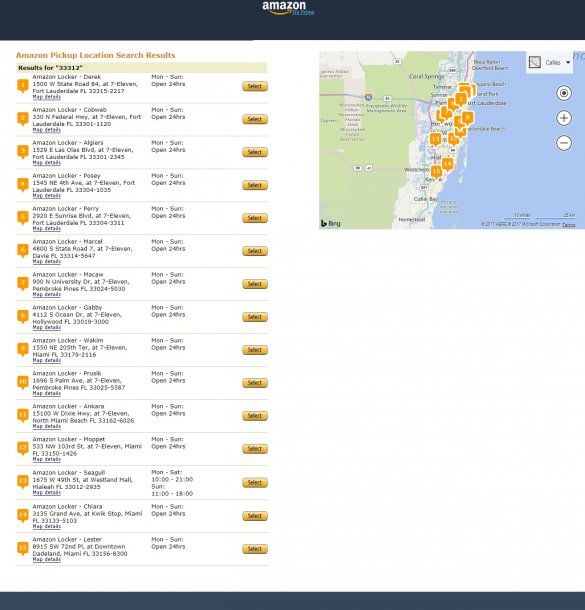
Task: Open Map details for Locker Perry
Action: tap(47, 229)
